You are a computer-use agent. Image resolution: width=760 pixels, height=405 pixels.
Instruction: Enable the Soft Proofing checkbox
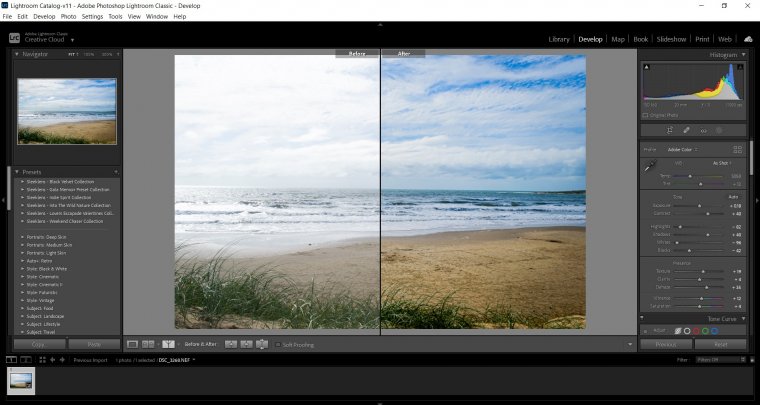click(x=278, y=344)
